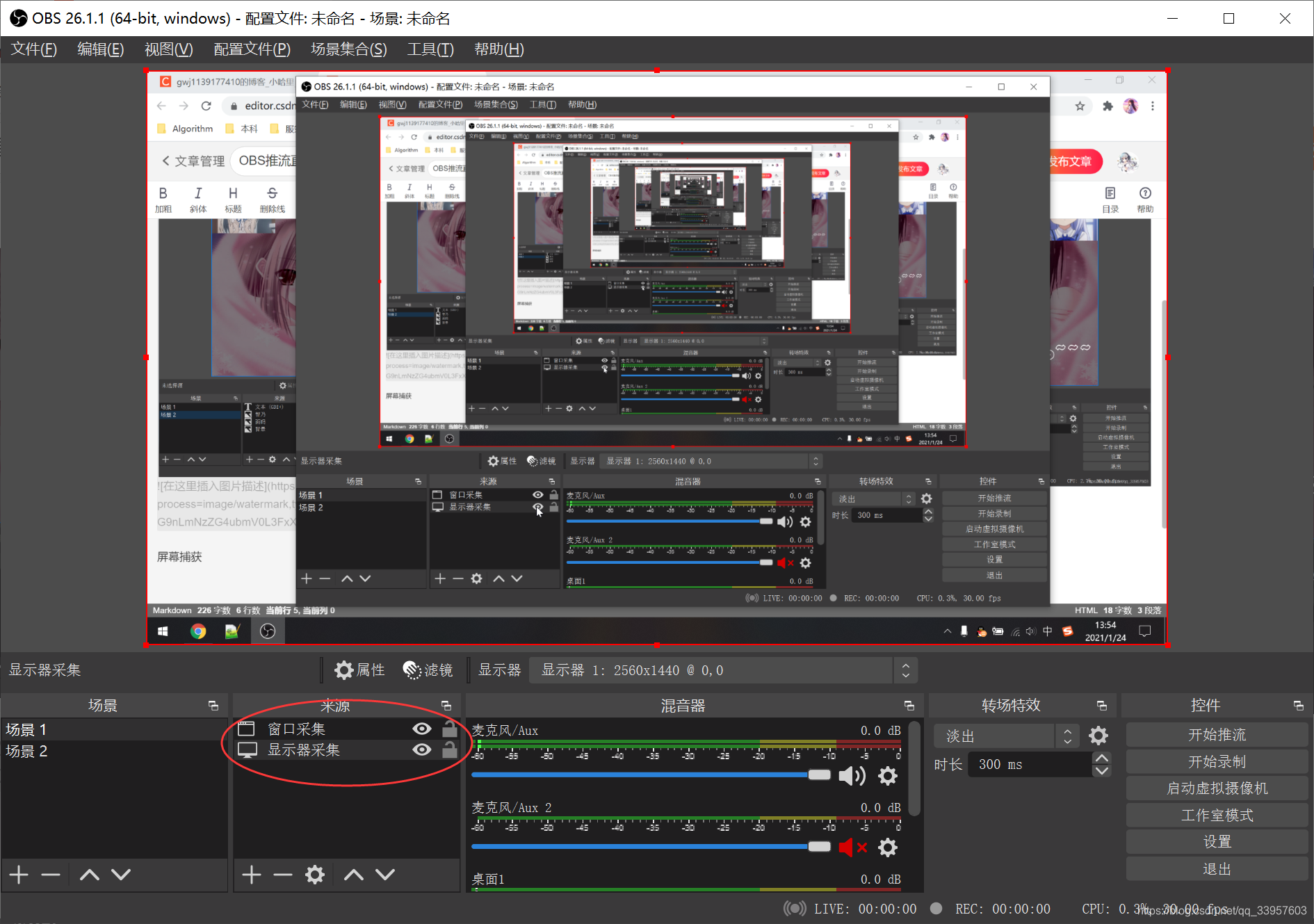
Task: Mute the 麦克风/Aux speaker icon
Action: (x=852, y=775)
